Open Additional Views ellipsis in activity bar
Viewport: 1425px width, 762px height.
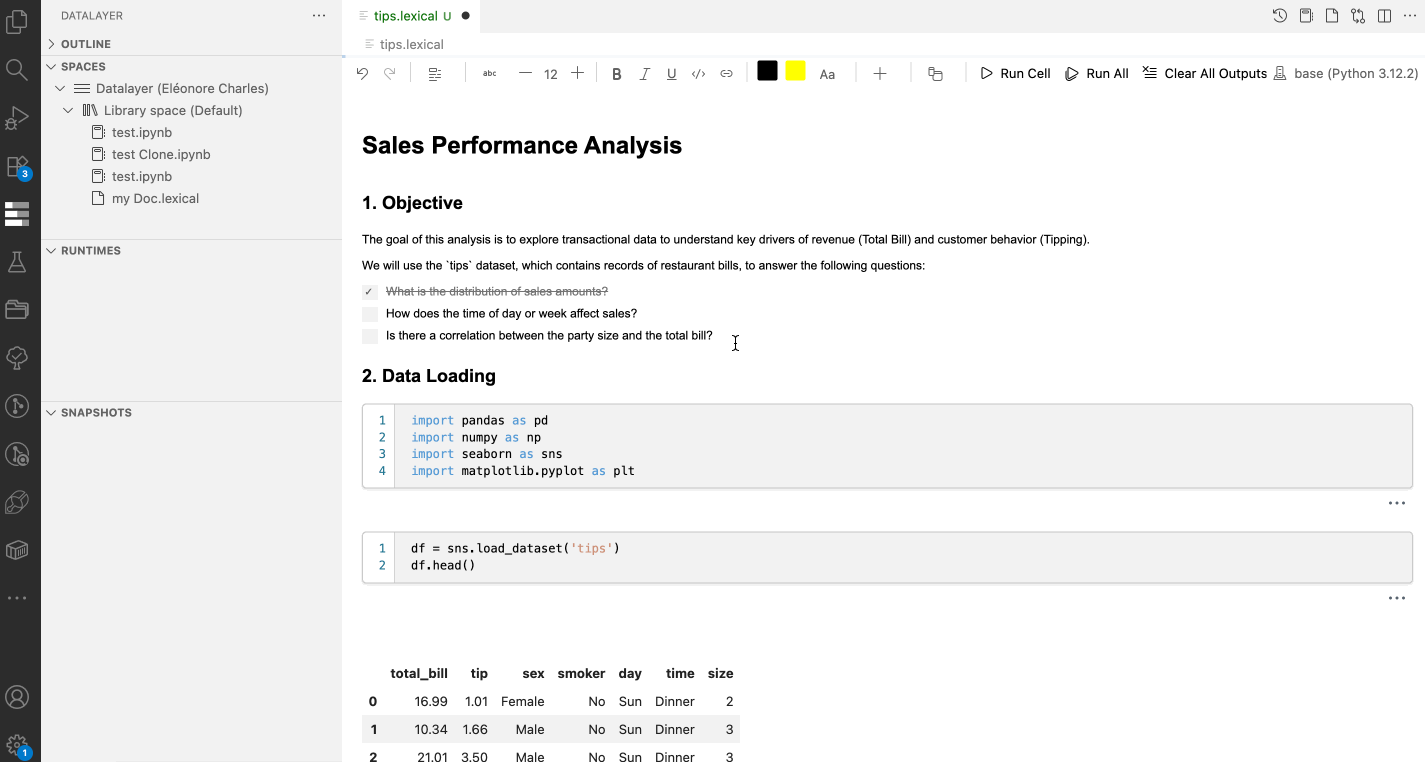17,598
